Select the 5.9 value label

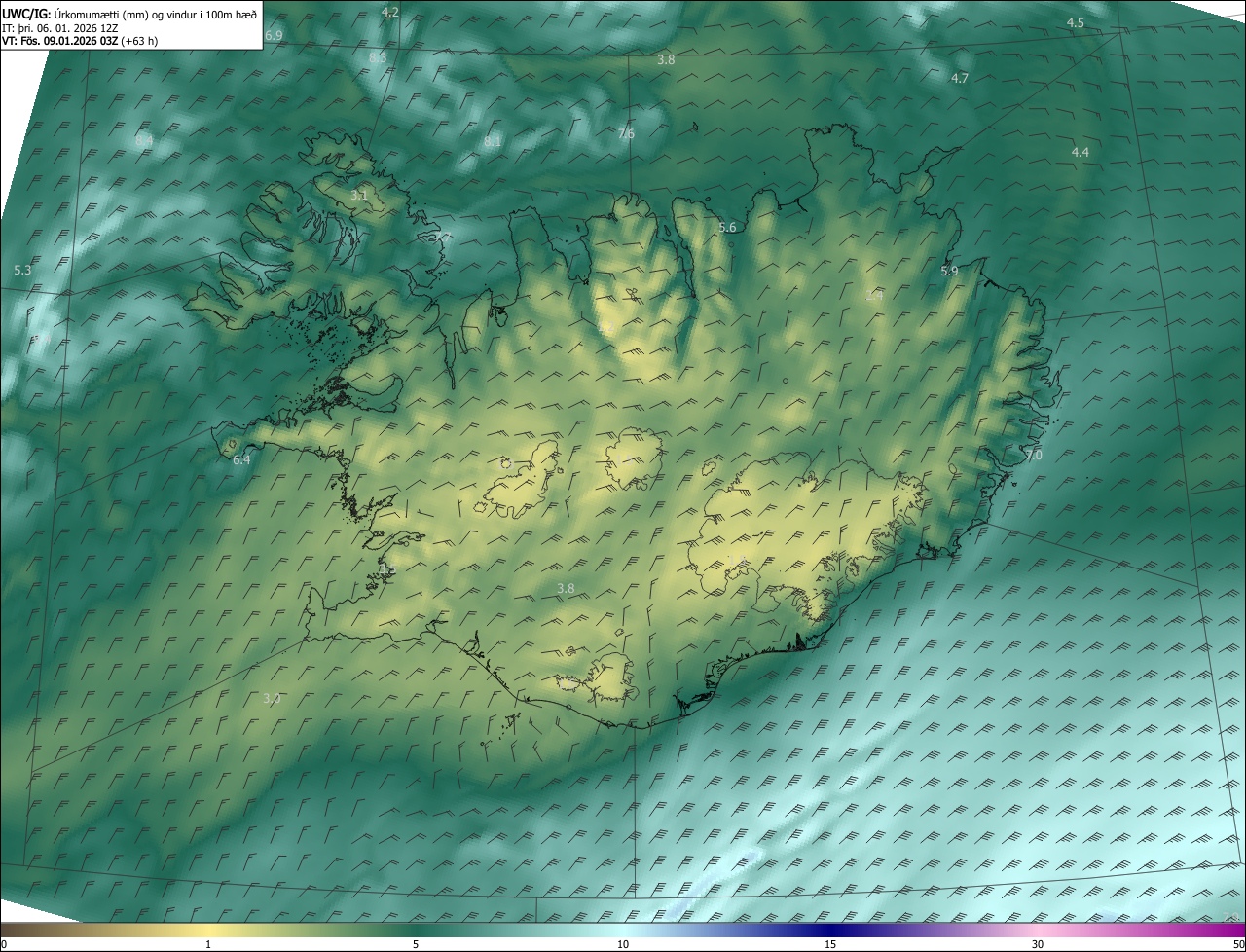coord(949,272)
